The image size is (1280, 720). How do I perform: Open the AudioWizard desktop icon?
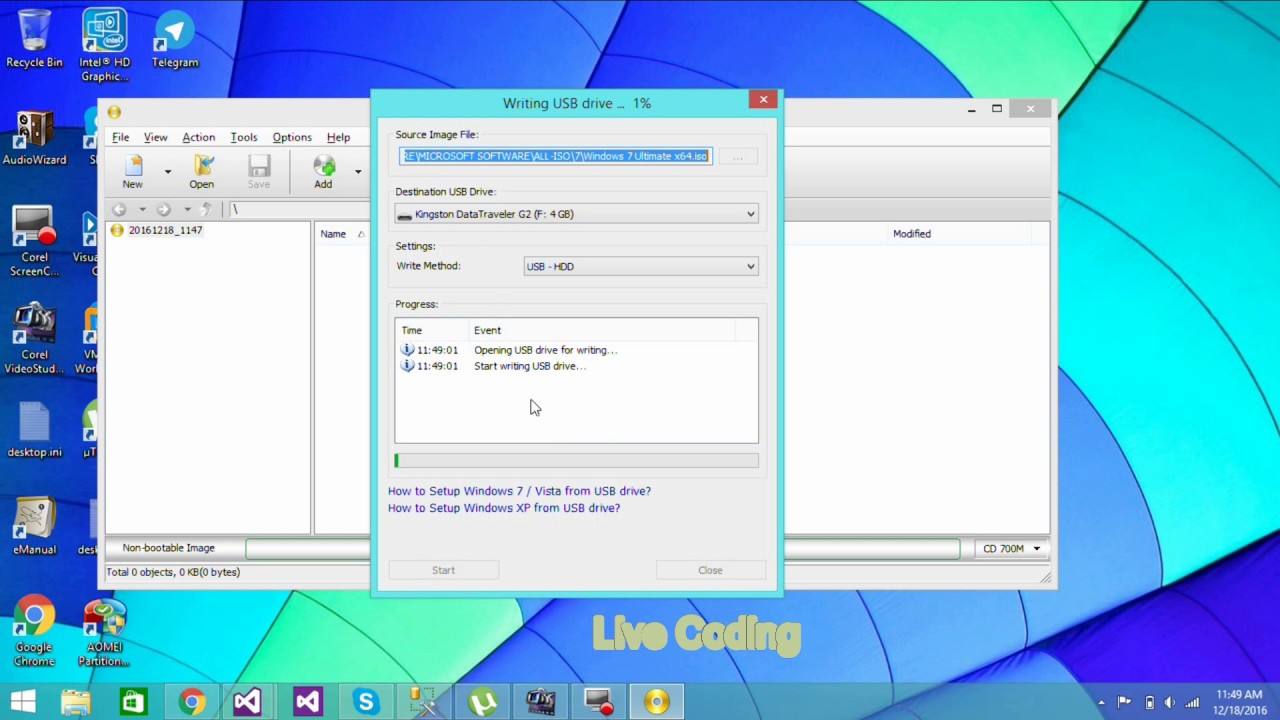pos(34,138)
